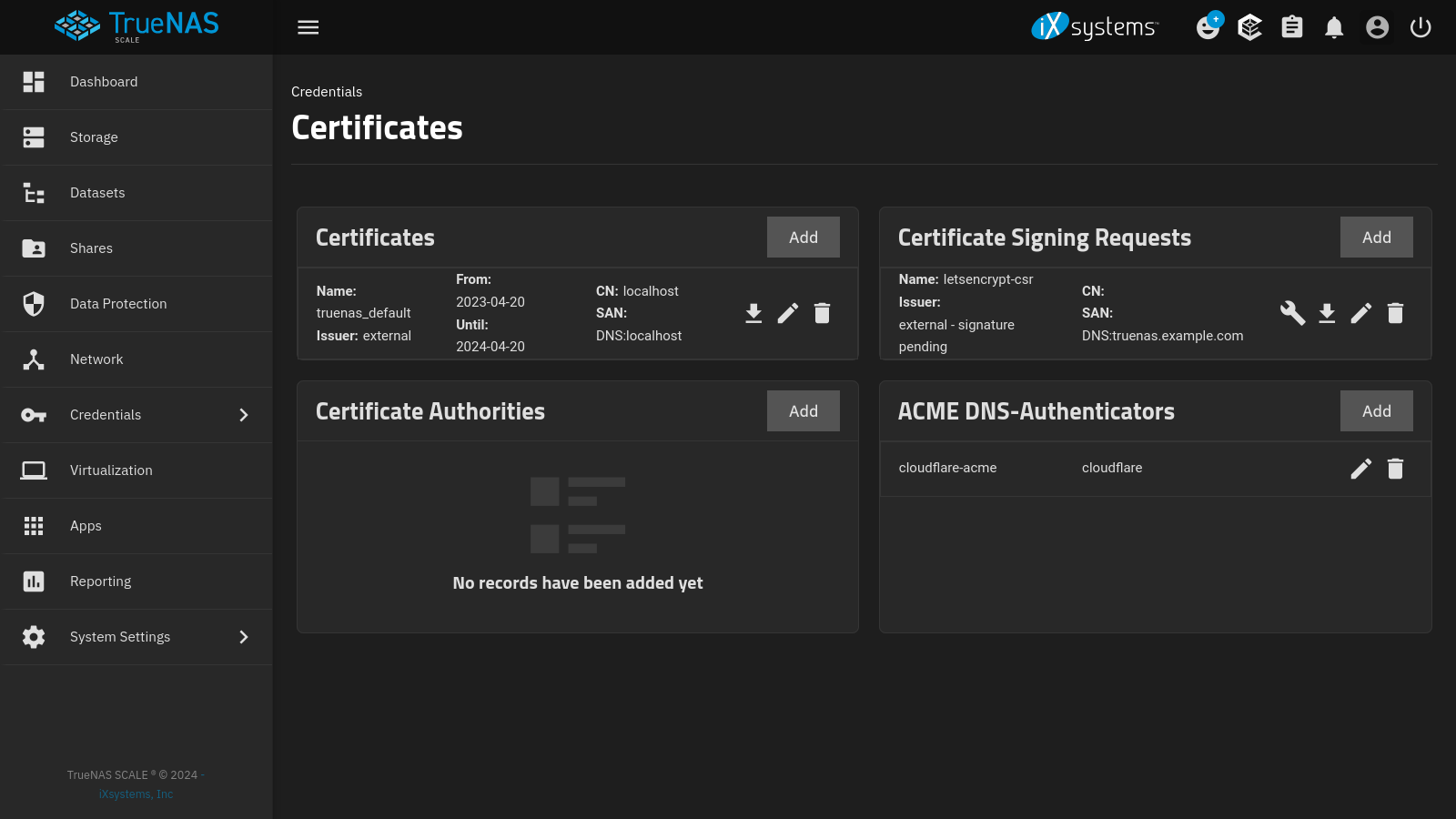Image resolution: width=1456 pixels, height=819 pixels.
Task: Delete the cloudflare-acme DNS authenticator
Action: point(1395,469)
